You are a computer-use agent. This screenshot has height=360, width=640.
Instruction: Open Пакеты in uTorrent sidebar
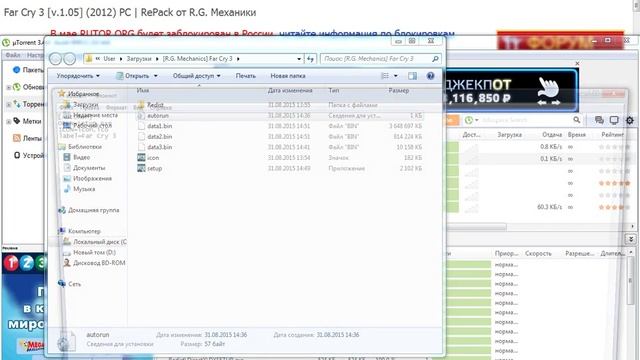pos(28,70)
